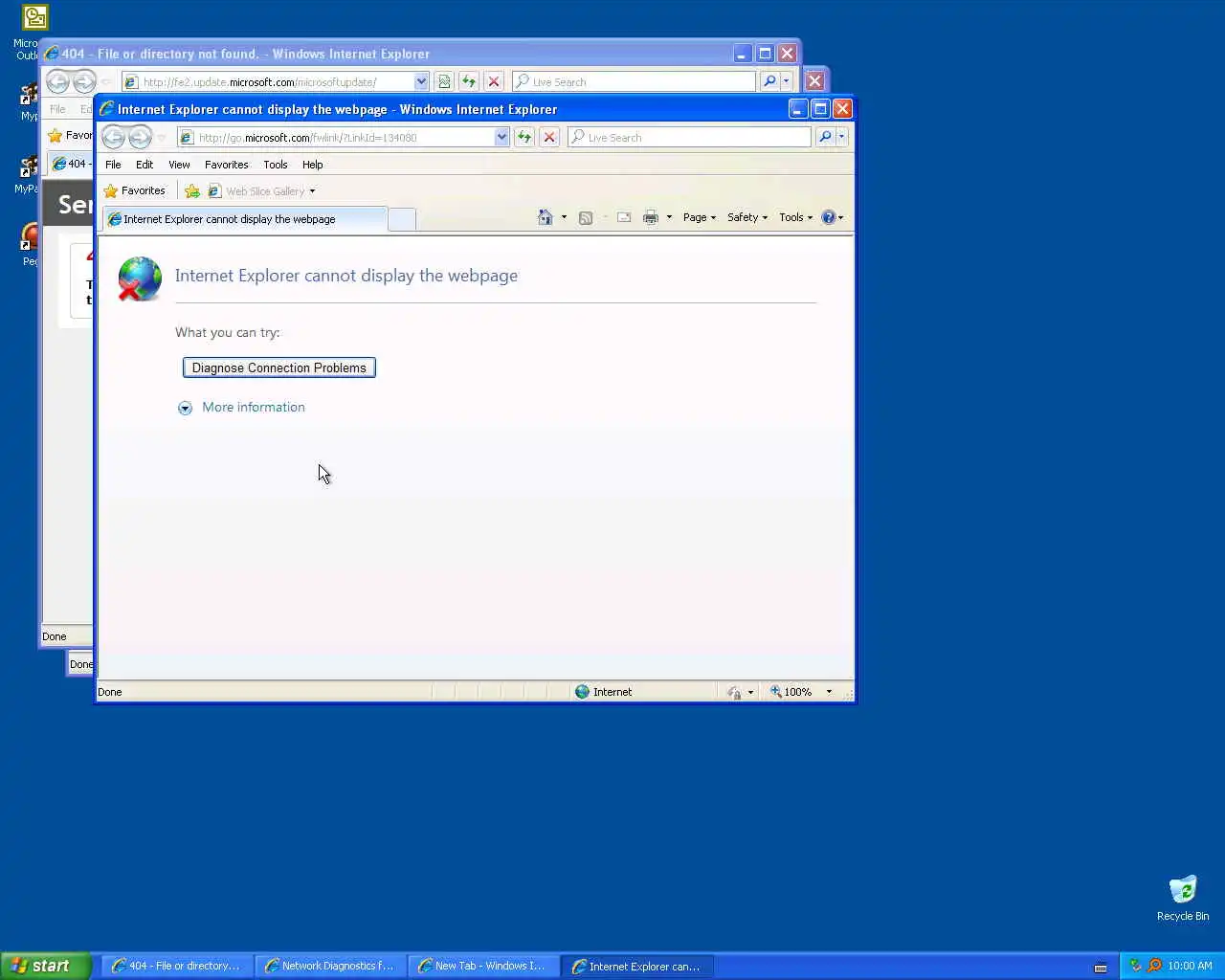Image resolution: width=1225 pixels, height=980 pixels.
Task: Click the blue Help question mark icon
Action: tap(829, 217)
